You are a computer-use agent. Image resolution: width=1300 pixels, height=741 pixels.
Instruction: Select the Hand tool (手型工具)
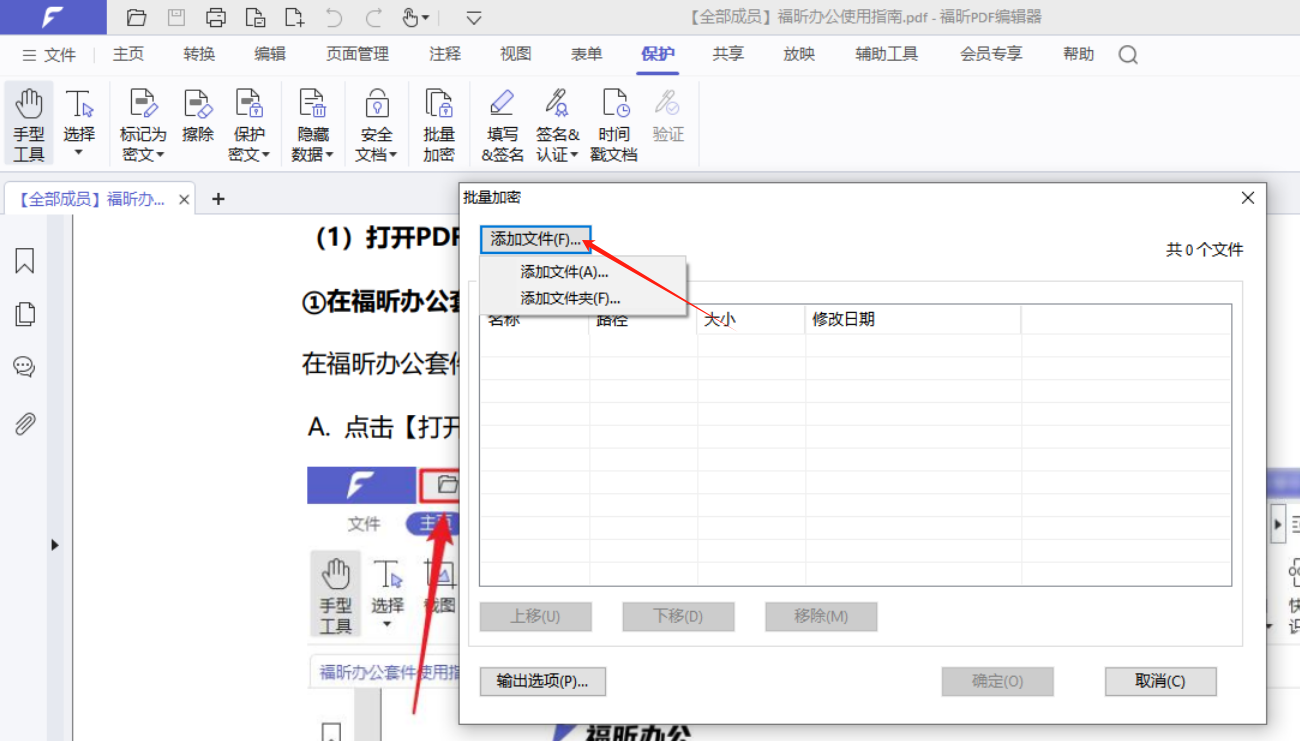(x=29, y=124)
